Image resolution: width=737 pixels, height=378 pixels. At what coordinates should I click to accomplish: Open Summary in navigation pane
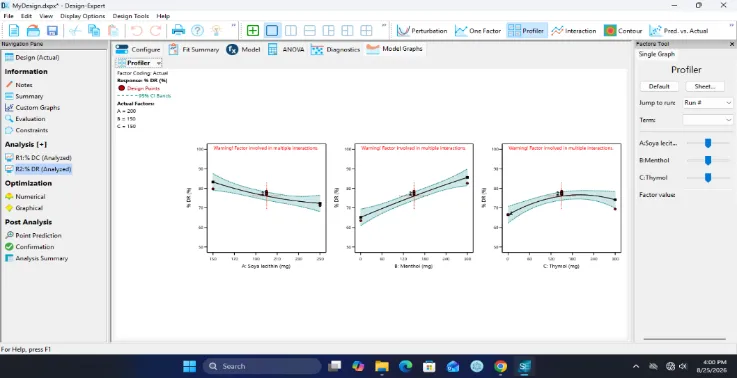click(24, 96)
